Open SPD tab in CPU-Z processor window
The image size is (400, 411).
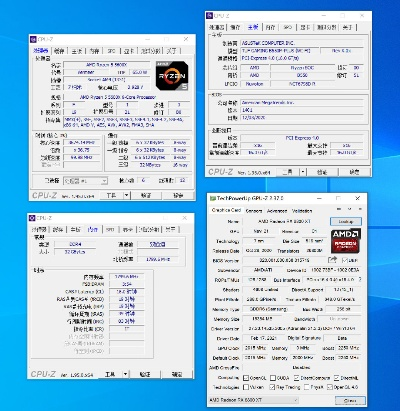(111, 51)
